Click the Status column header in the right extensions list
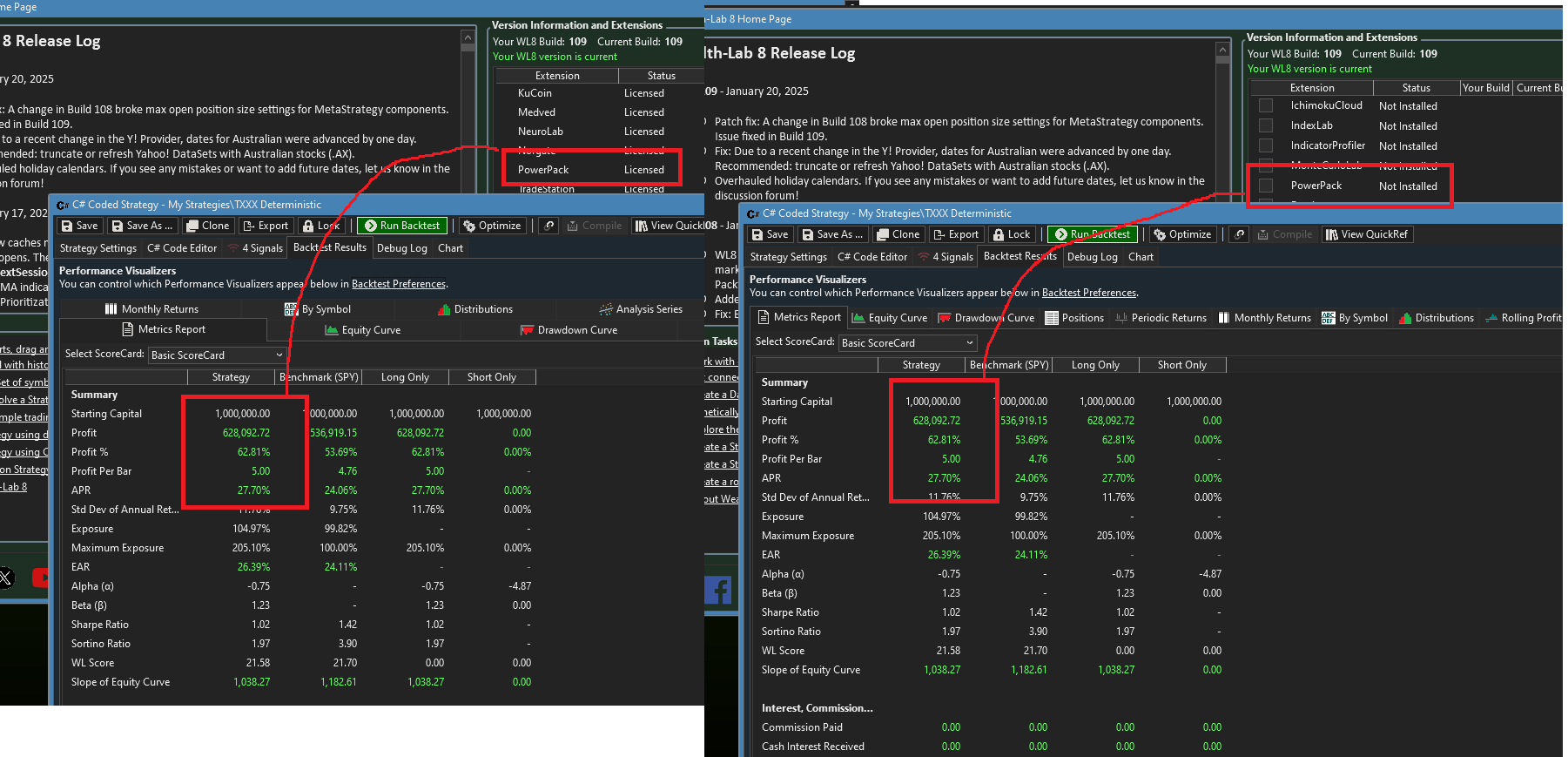This screenshot has width=1568, height=757. tap(1416, 88)
